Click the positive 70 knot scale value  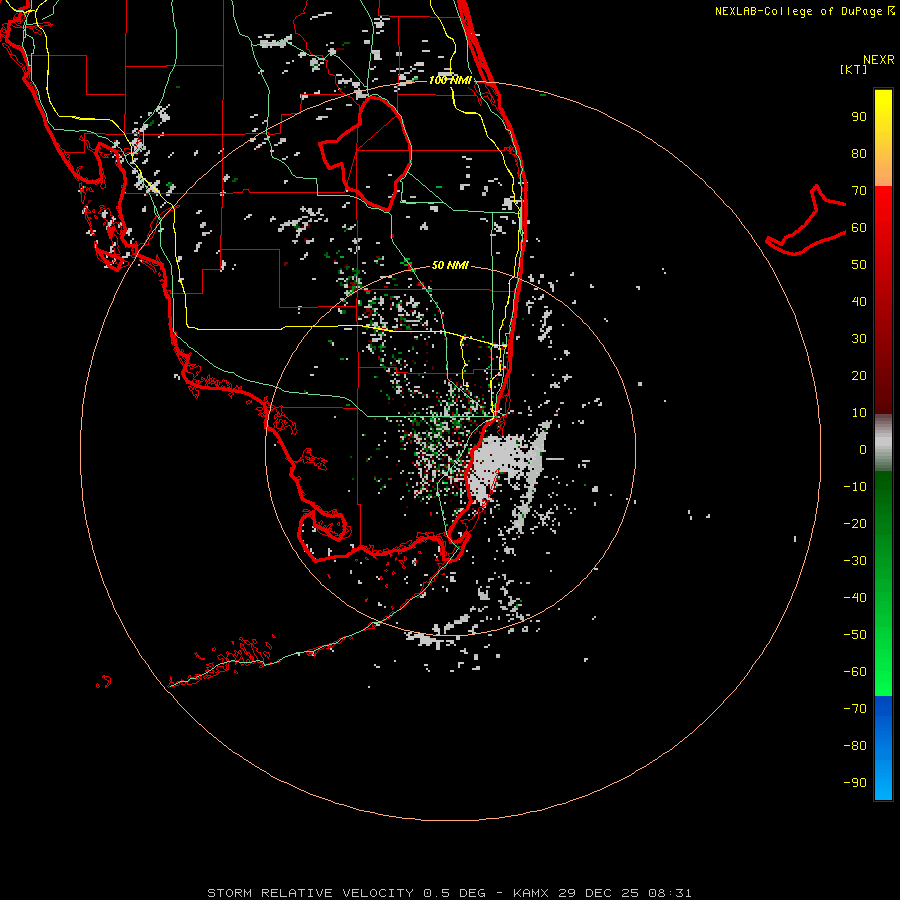click(859, 191)
